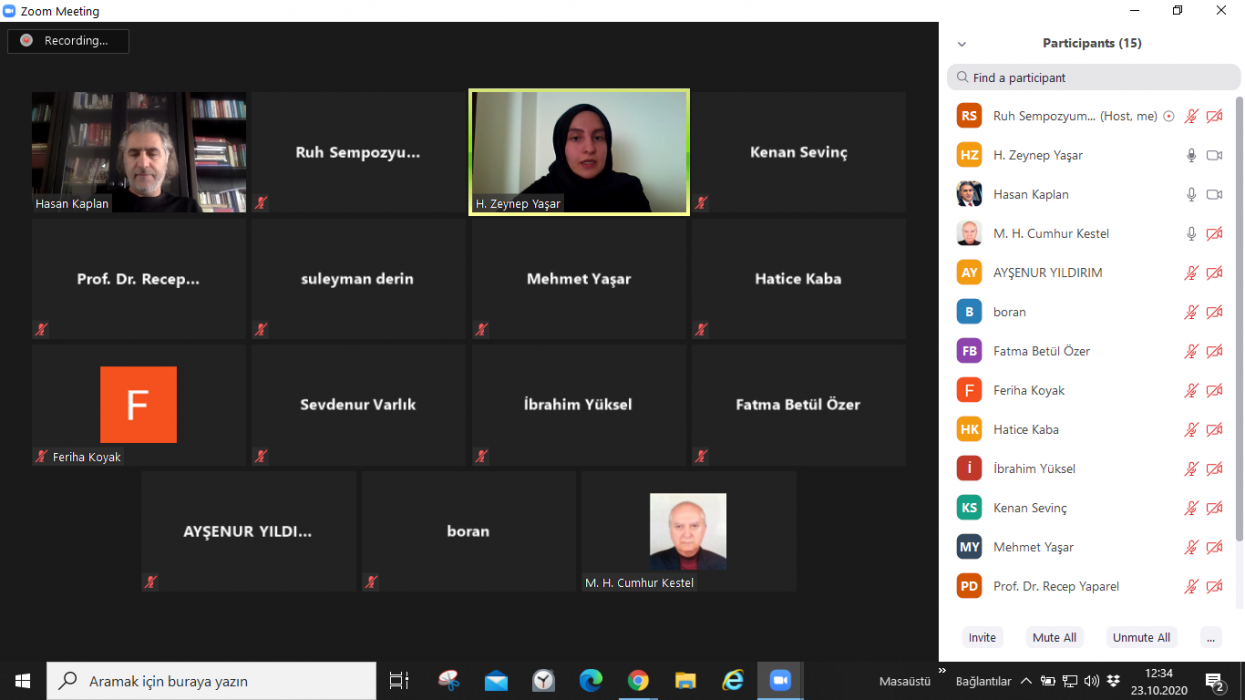Expand the taskbar toolbar overflow chevron
The width and height of the screenshot is (1245, 700).
point(941,671)
